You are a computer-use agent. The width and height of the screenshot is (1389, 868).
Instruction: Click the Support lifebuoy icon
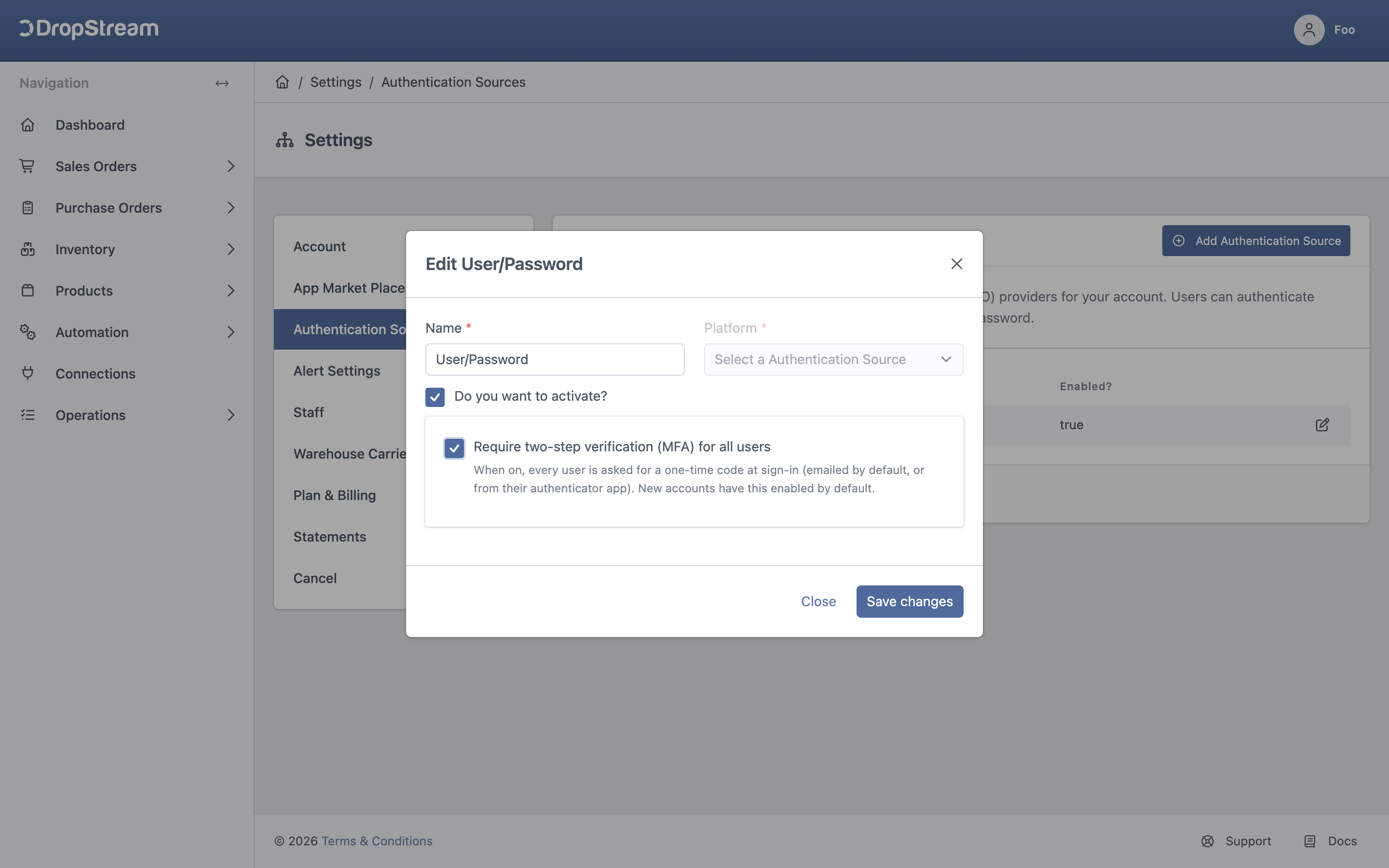(x=1208, y=841)
